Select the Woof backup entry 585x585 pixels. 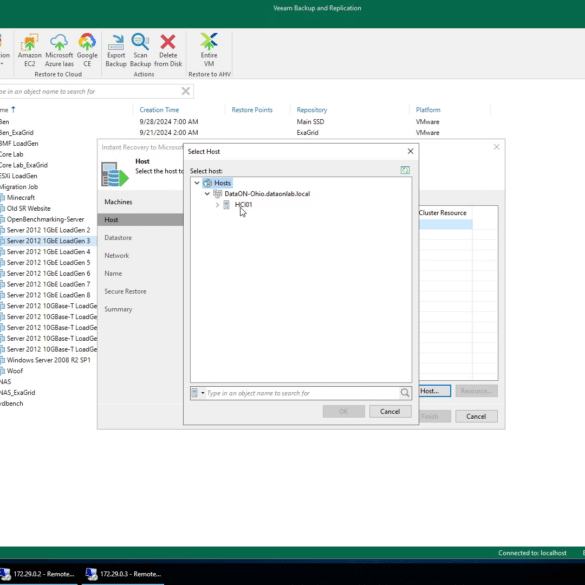click(15, 371)
